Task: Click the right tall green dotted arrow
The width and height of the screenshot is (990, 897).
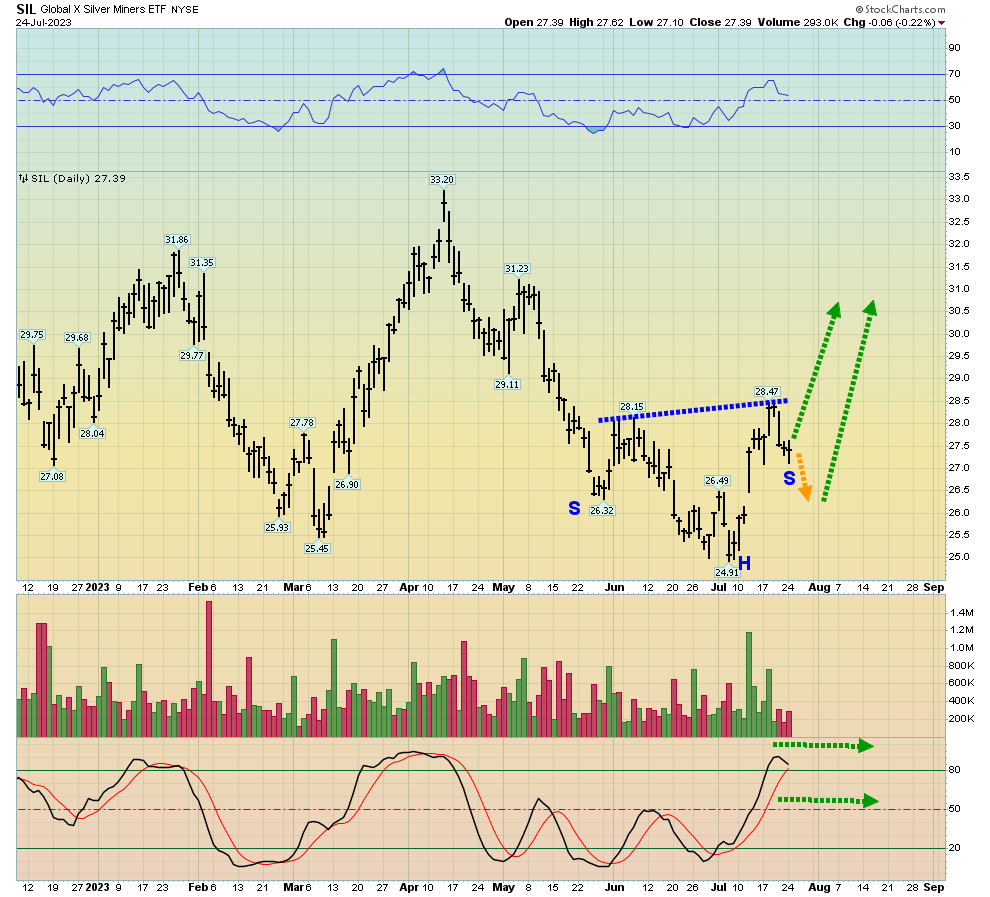Action: [849, 401]
